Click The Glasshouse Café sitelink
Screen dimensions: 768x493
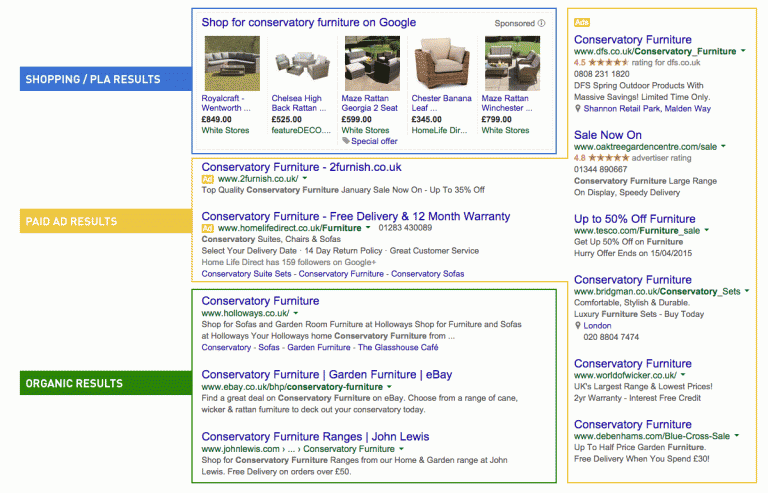click(x=398, y=348)
